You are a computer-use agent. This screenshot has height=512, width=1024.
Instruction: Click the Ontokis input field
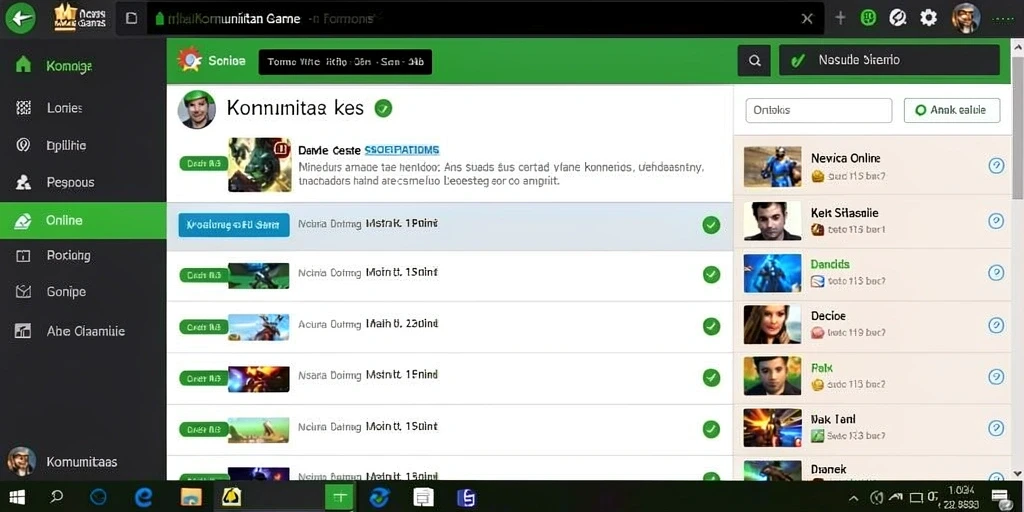pyautogui.click(x=818, y=110)
